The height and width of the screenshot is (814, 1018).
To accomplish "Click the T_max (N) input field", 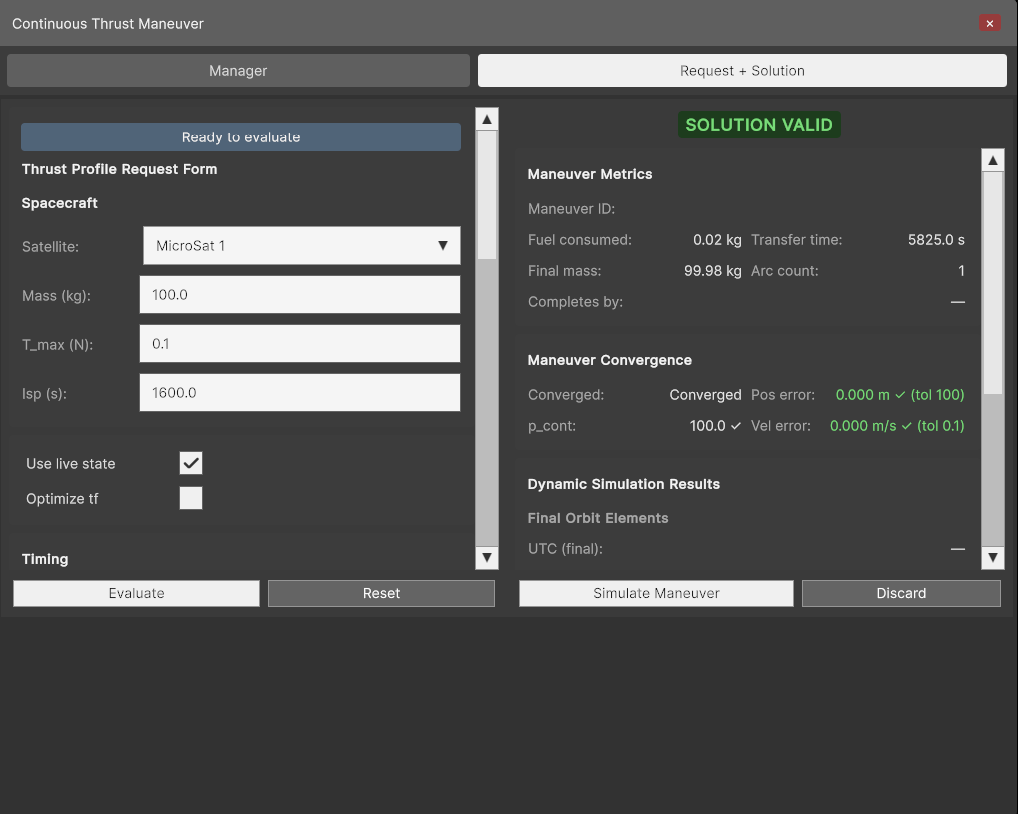I will coord(300,343).
